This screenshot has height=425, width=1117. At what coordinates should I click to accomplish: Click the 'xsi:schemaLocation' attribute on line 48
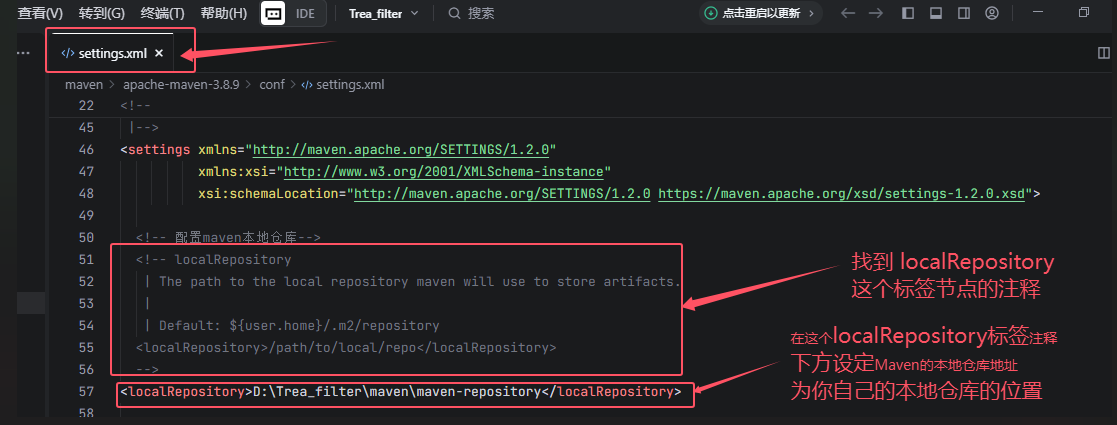[x=269, y=194]
